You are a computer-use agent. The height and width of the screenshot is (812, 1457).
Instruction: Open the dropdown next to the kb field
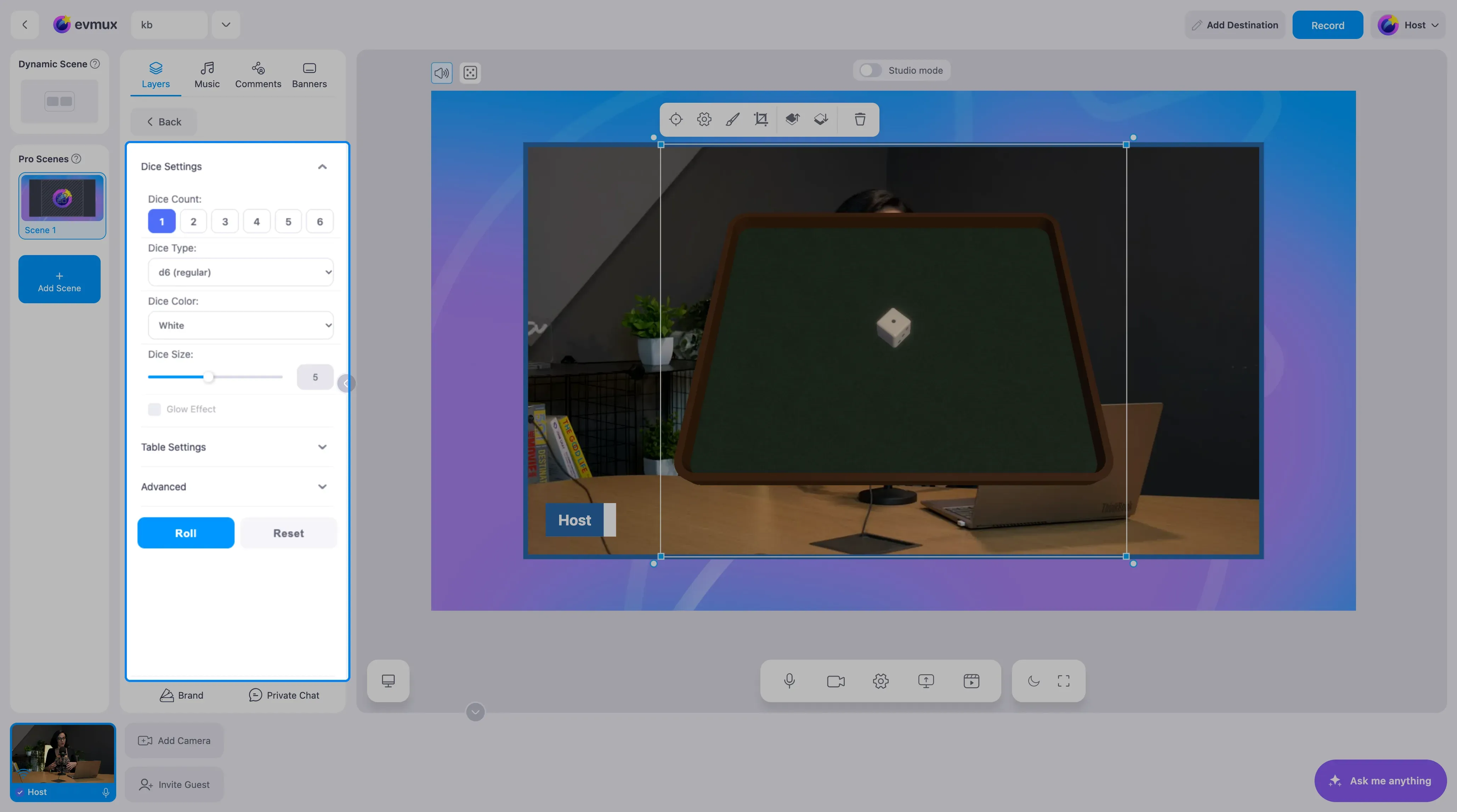pyautogui.click(x=226, y=25)
